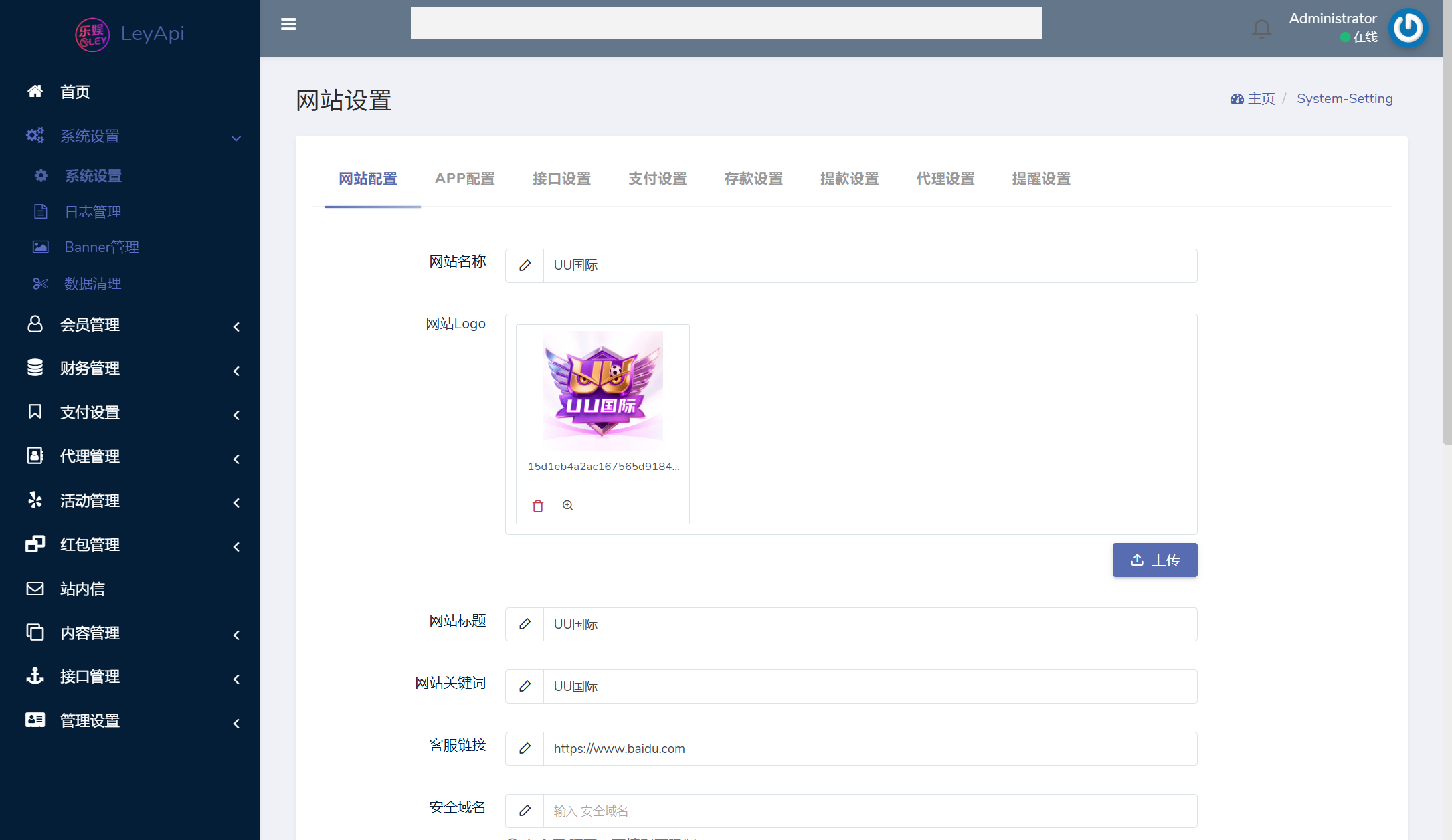The height and width of the screenshot is (840, 1452).
Task: Toggle the sidebar with hamburger icon
Action: [288, 24]
